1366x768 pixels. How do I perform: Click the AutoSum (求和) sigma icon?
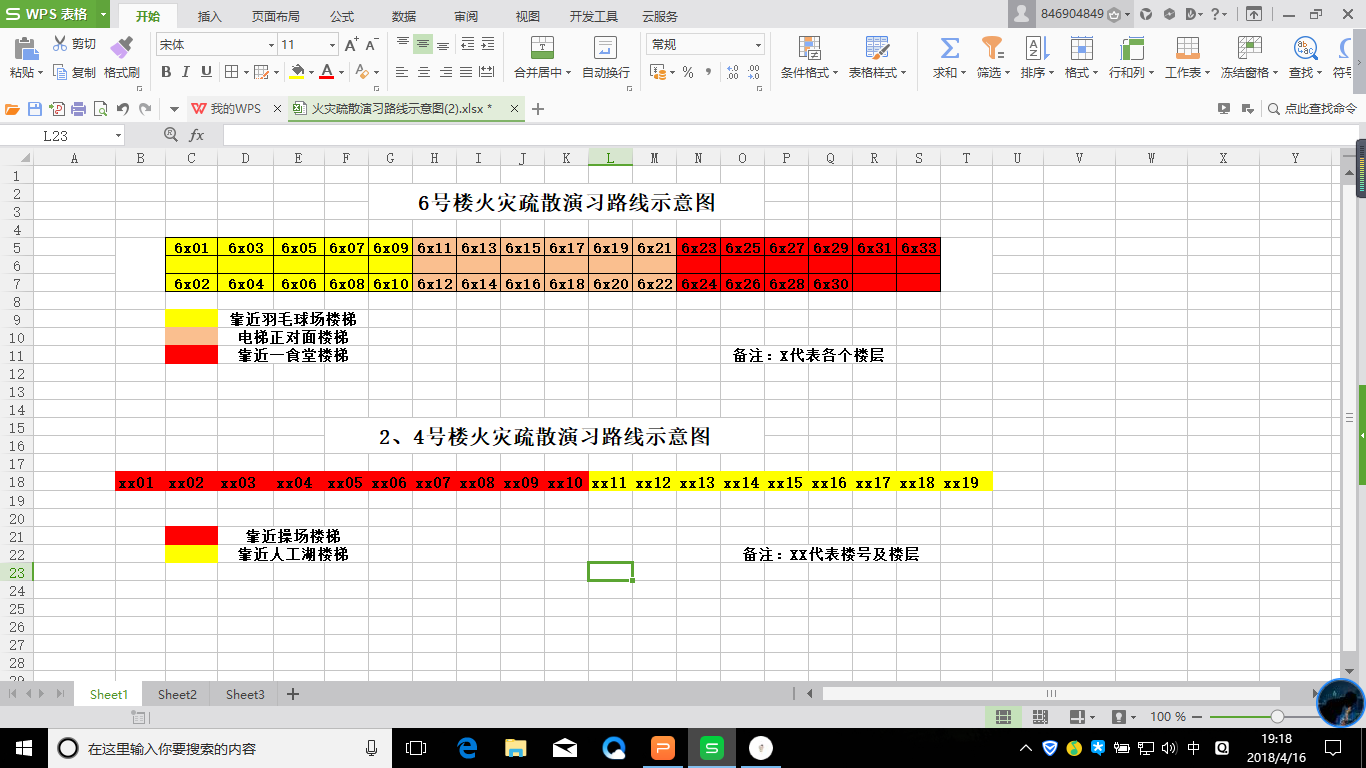[949, 48]
